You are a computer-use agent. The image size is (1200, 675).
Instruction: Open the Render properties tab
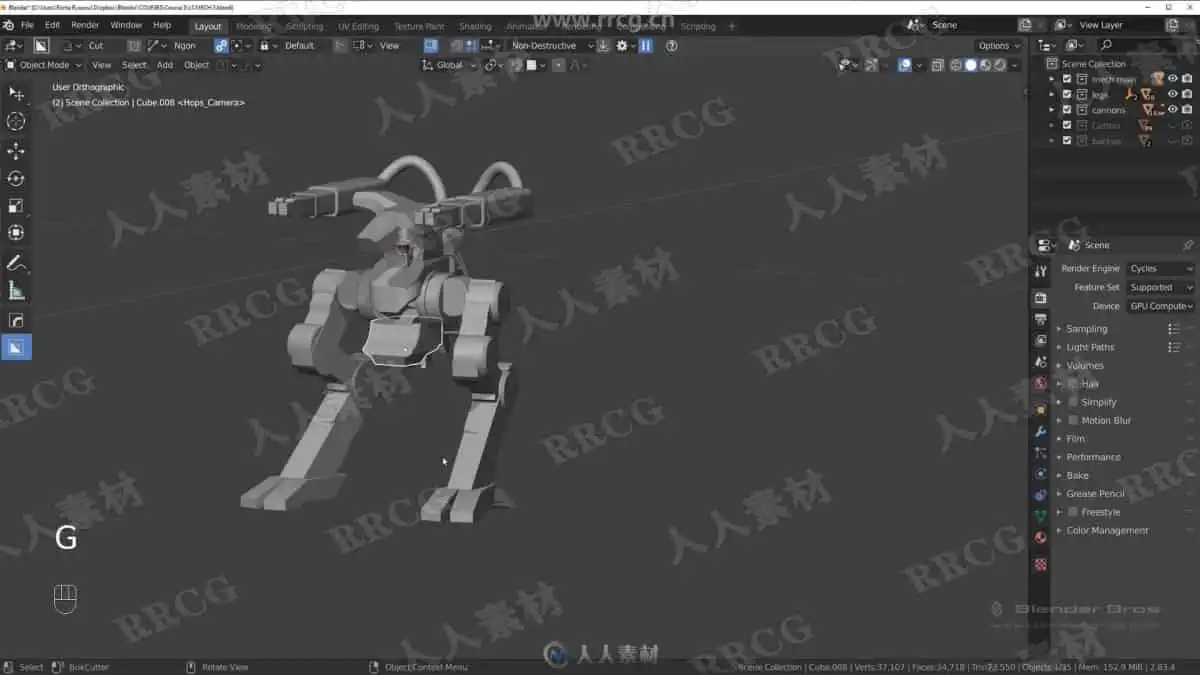pos(1041,298)
